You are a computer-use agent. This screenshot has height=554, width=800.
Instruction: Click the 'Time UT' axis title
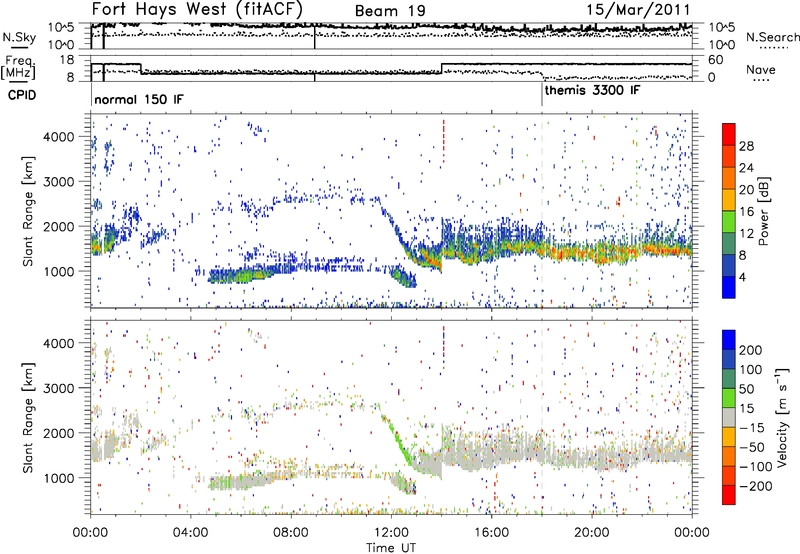(391, 548)
